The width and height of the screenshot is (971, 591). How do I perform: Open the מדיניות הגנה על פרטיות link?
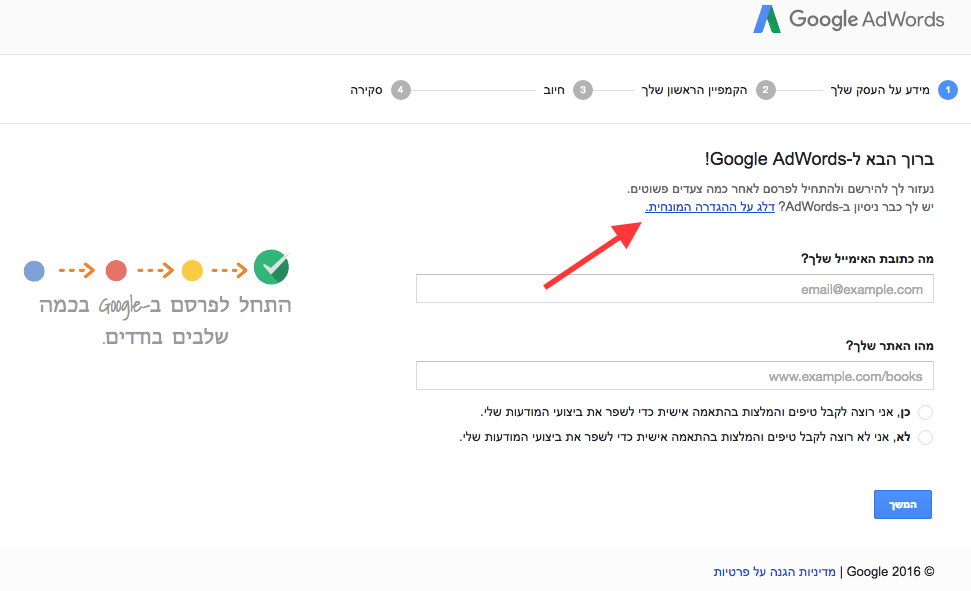[774, 572]
